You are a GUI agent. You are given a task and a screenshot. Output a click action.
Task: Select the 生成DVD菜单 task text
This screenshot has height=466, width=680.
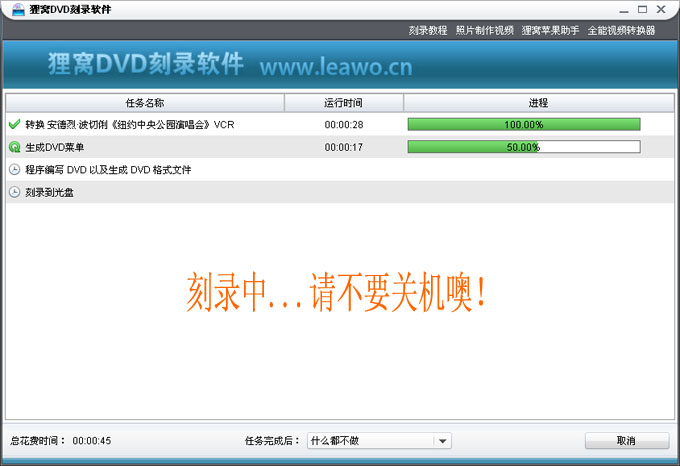coord(55,147)
